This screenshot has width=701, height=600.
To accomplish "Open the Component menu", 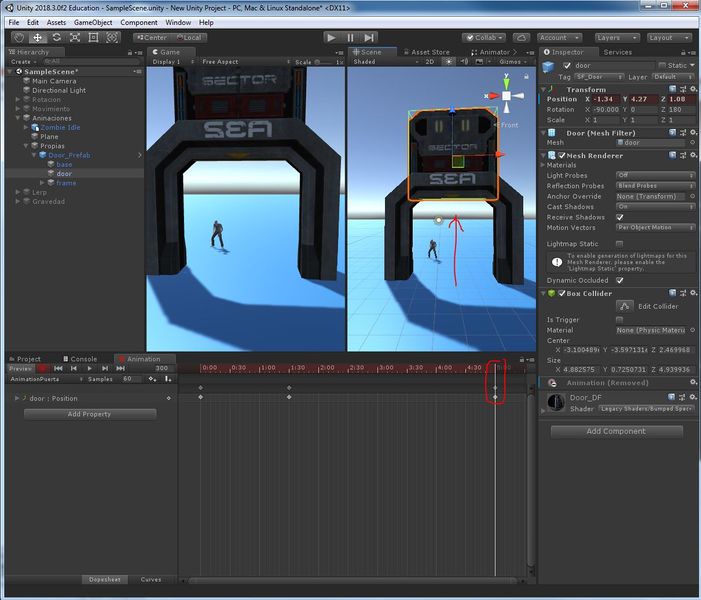I will pos(139,22).
